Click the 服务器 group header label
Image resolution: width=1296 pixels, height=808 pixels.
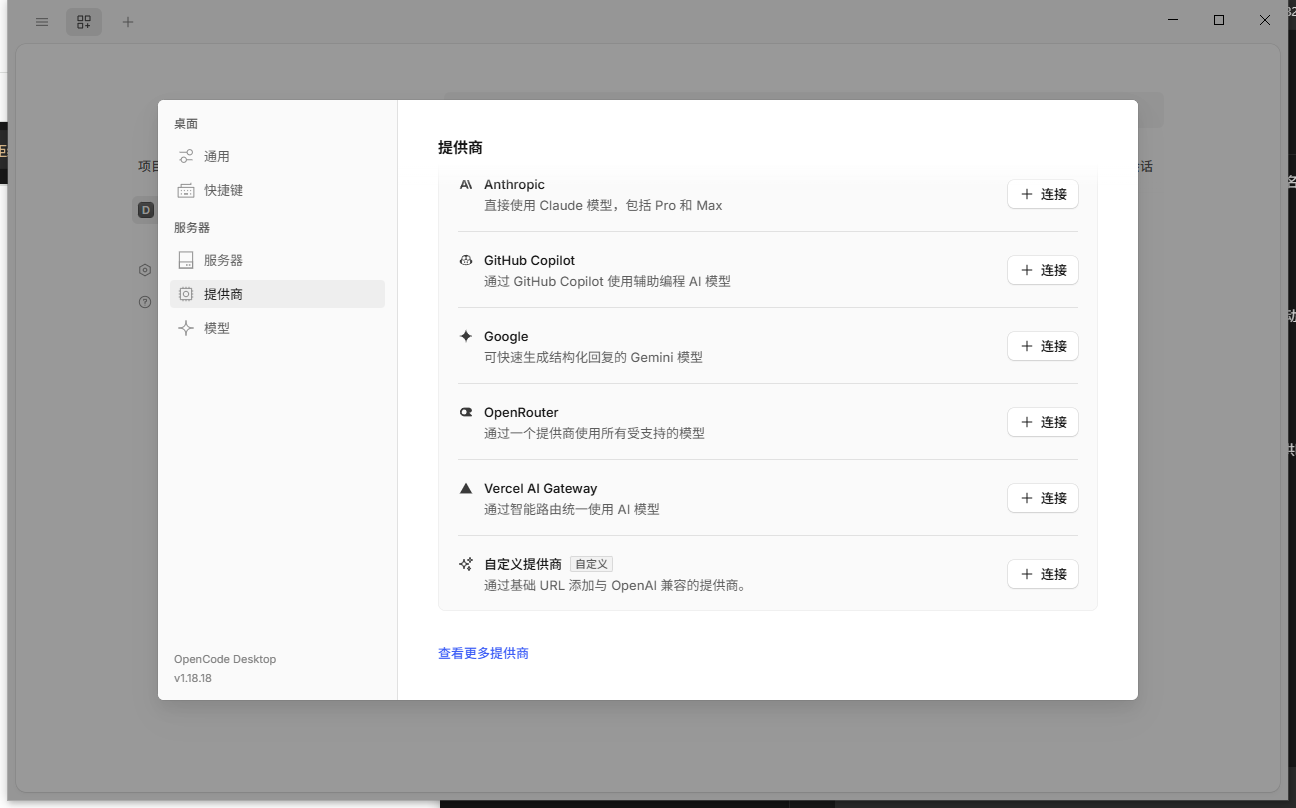pos(192,227)
